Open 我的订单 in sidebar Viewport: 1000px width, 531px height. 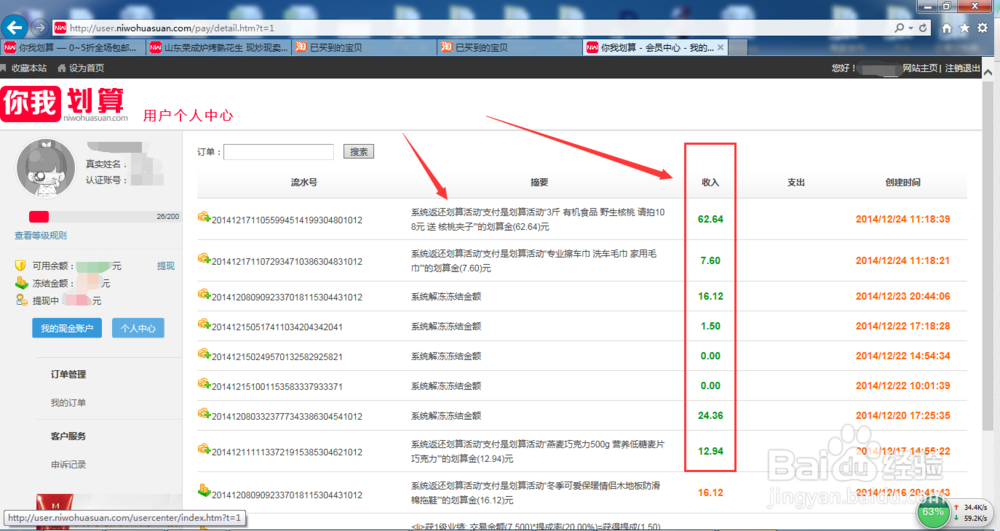coord(68,403)
